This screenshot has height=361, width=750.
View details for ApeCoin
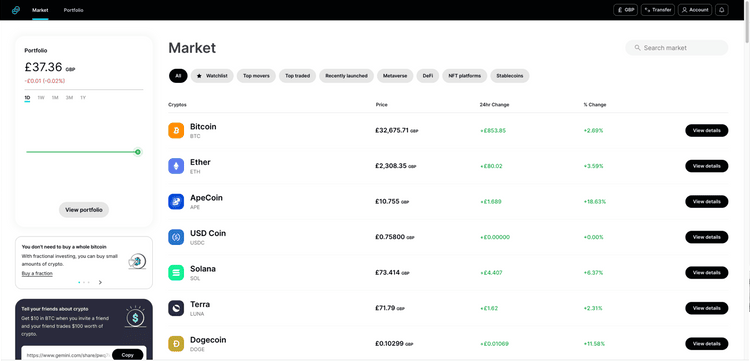(706, 201)
